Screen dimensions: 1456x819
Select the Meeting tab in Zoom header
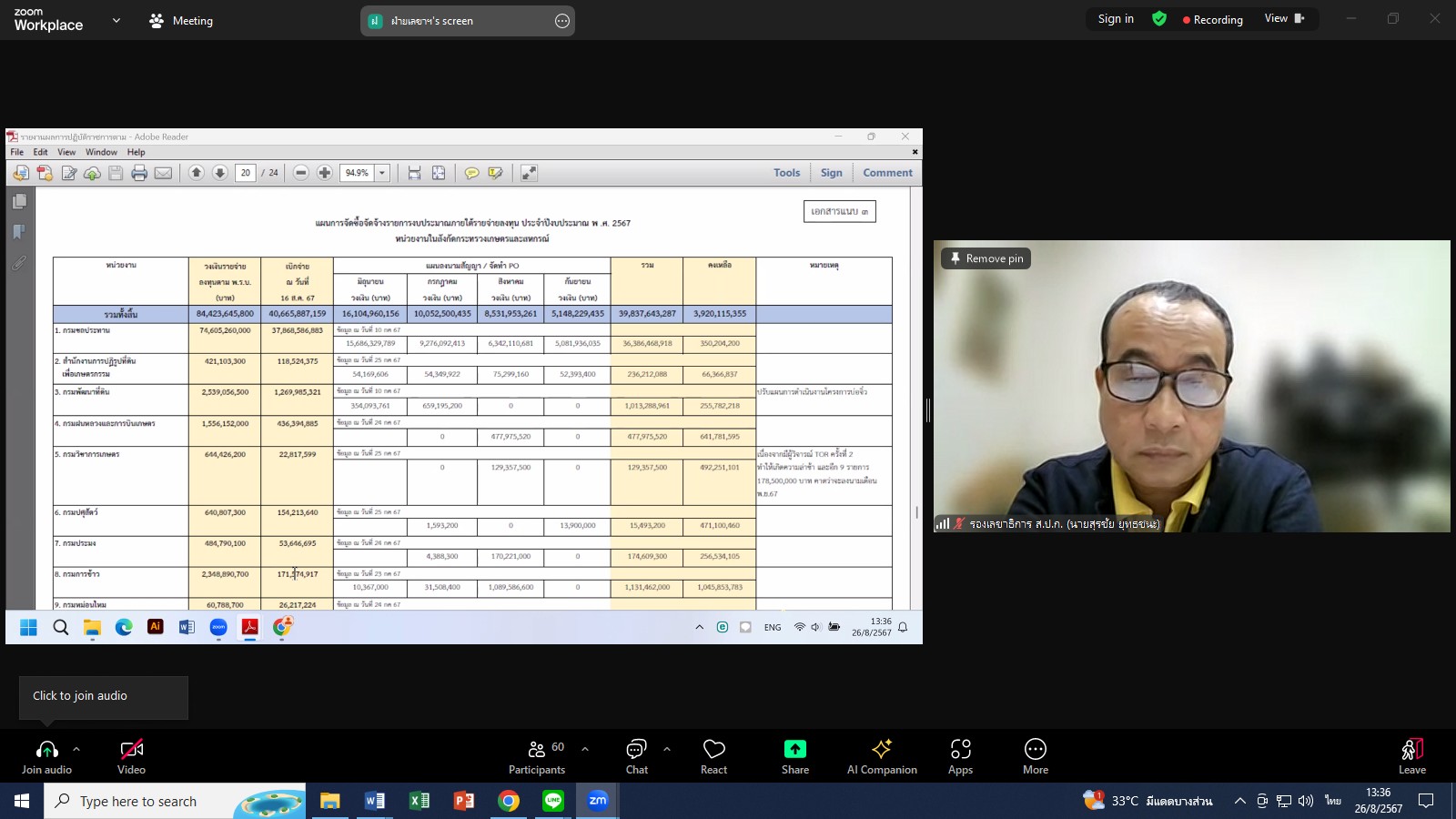pos(181,20)
